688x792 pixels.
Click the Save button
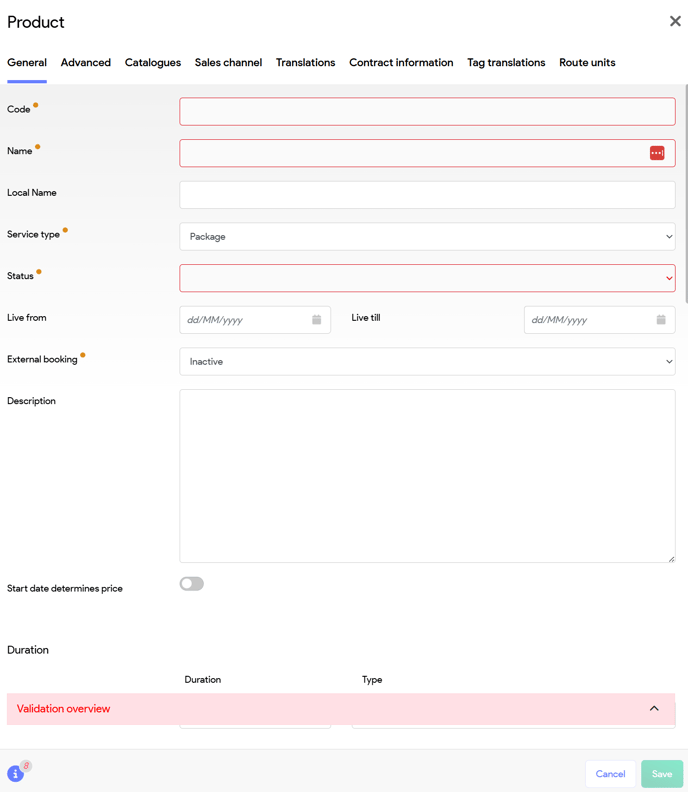pyautogui.click(x=662, y=774)
